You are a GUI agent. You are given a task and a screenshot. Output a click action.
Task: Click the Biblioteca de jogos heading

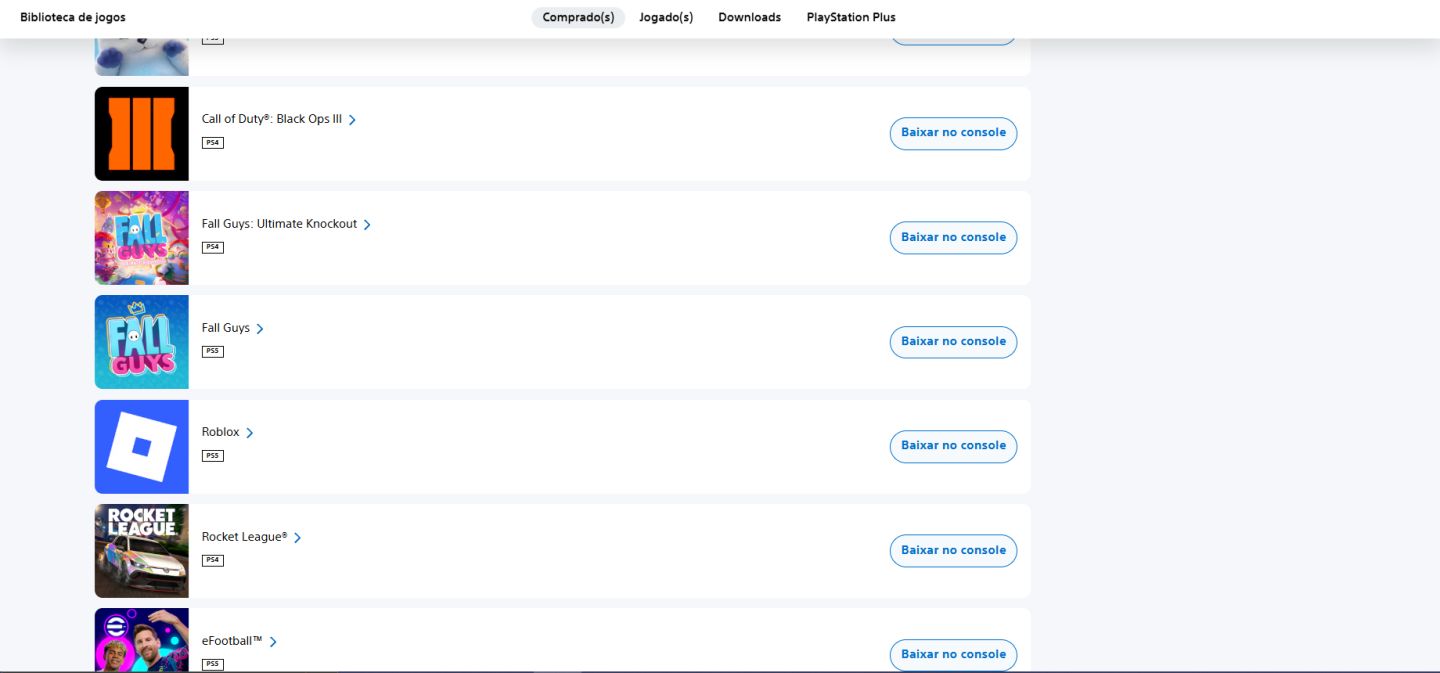coord(73,18)
